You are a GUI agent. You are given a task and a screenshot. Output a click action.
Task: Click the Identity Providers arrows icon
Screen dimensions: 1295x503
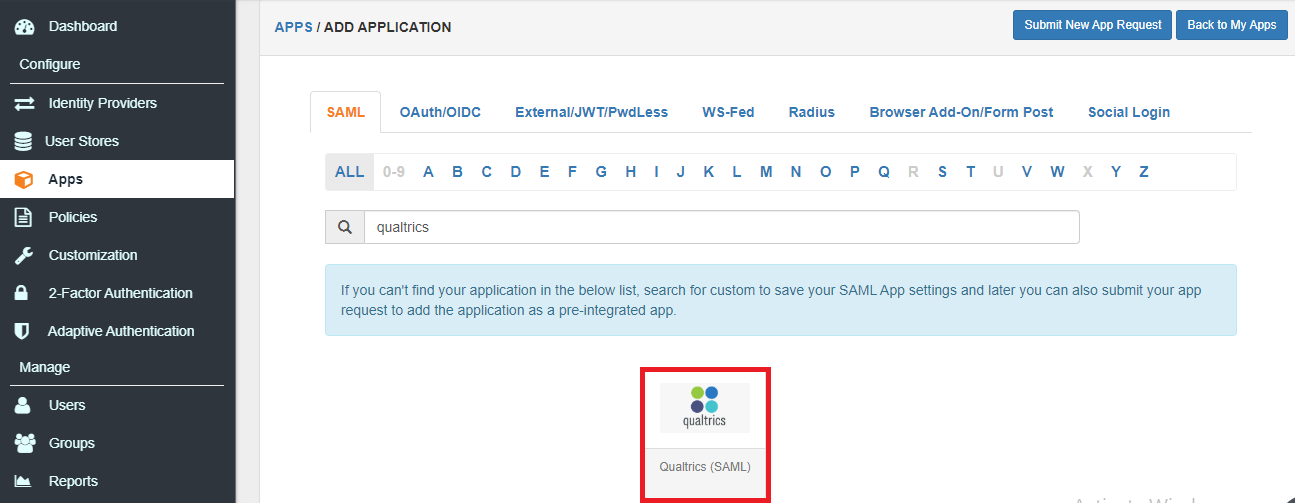24,103
